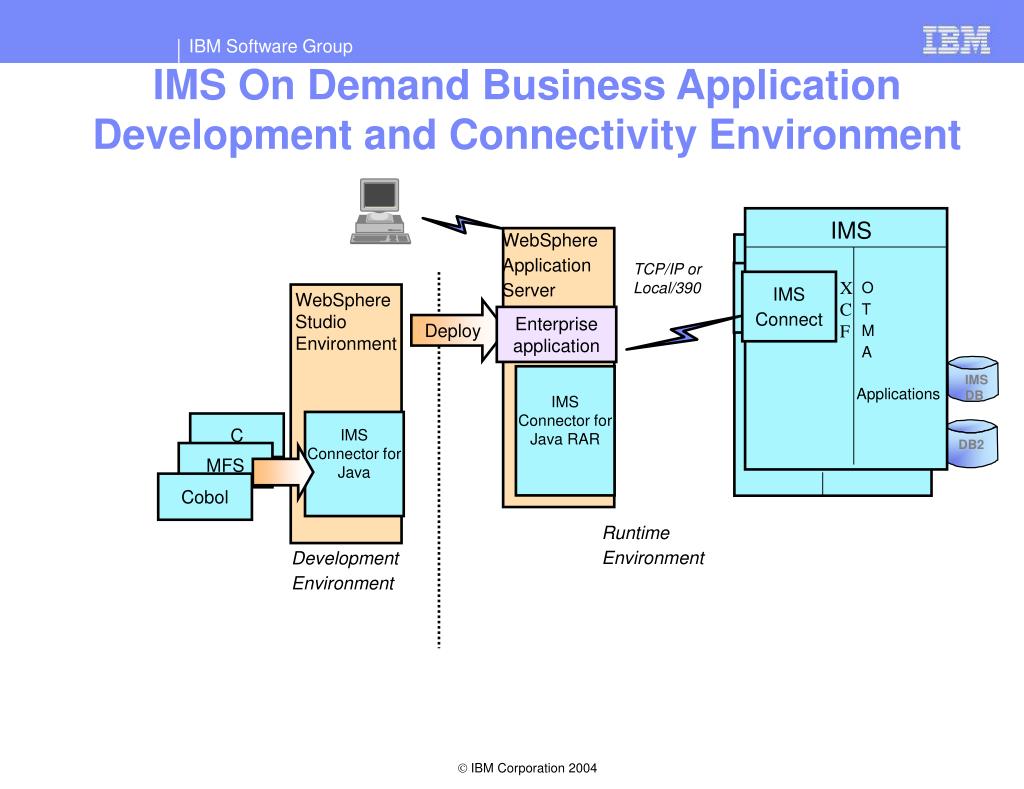Click the WebSphere Studio Environment label
The width and height of the screenshot is (1024, 789).
pyautogui.click(x=345, y=321)
